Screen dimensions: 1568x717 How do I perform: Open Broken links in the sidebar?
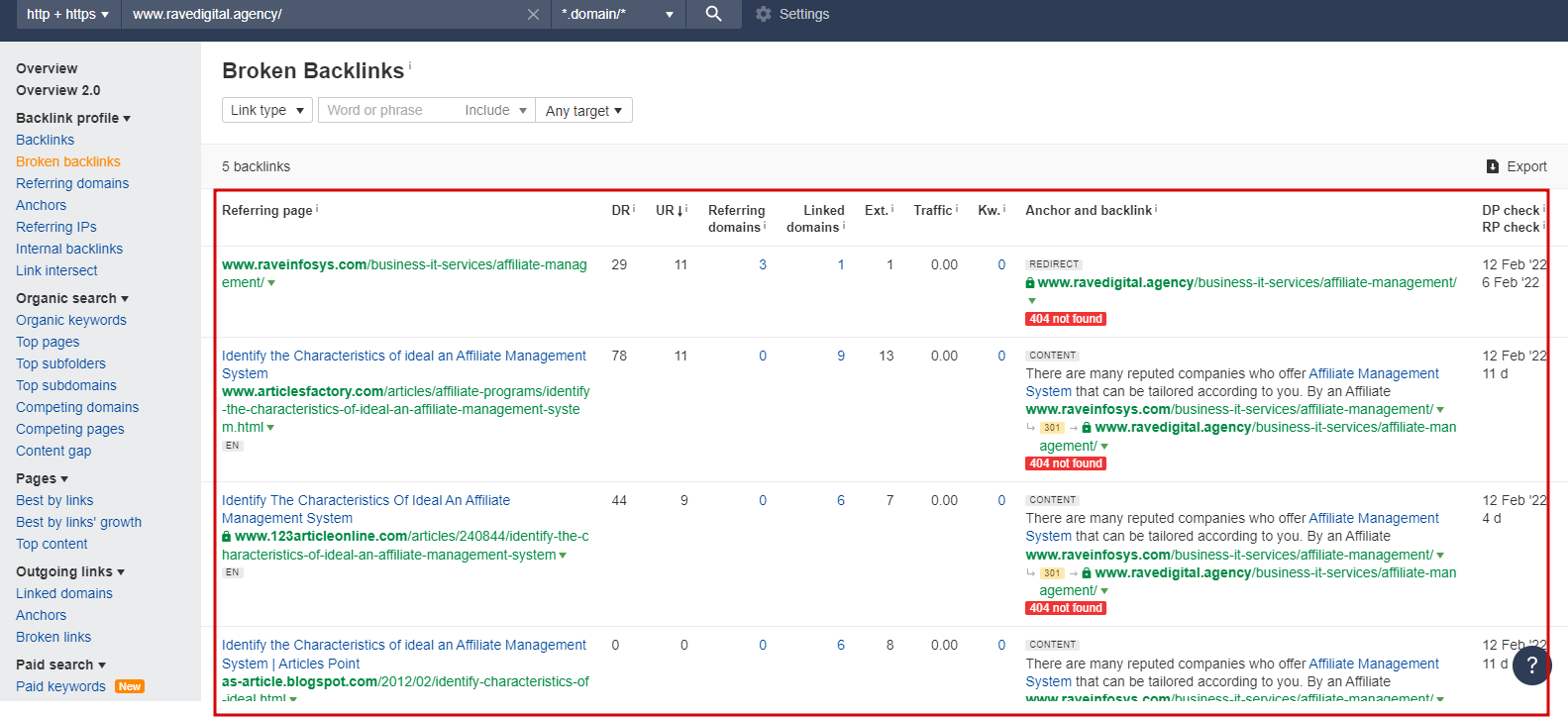click(x=53, y=637)
